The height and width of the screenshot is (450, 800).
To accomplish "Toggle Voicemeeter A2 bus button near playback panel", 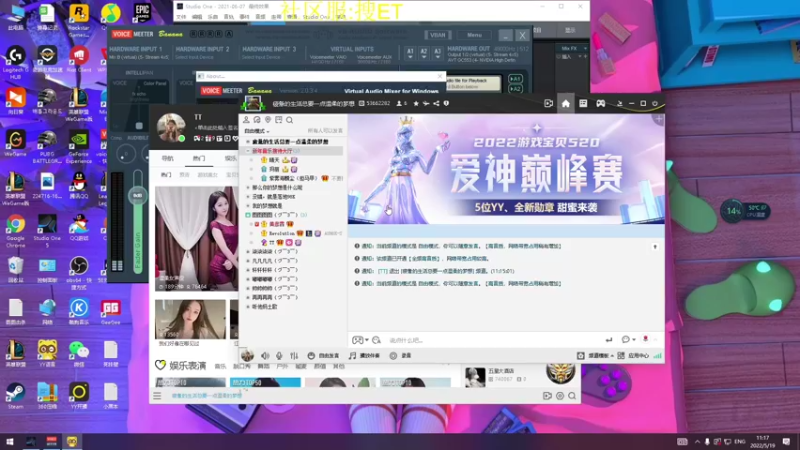I will coord(515,88).
